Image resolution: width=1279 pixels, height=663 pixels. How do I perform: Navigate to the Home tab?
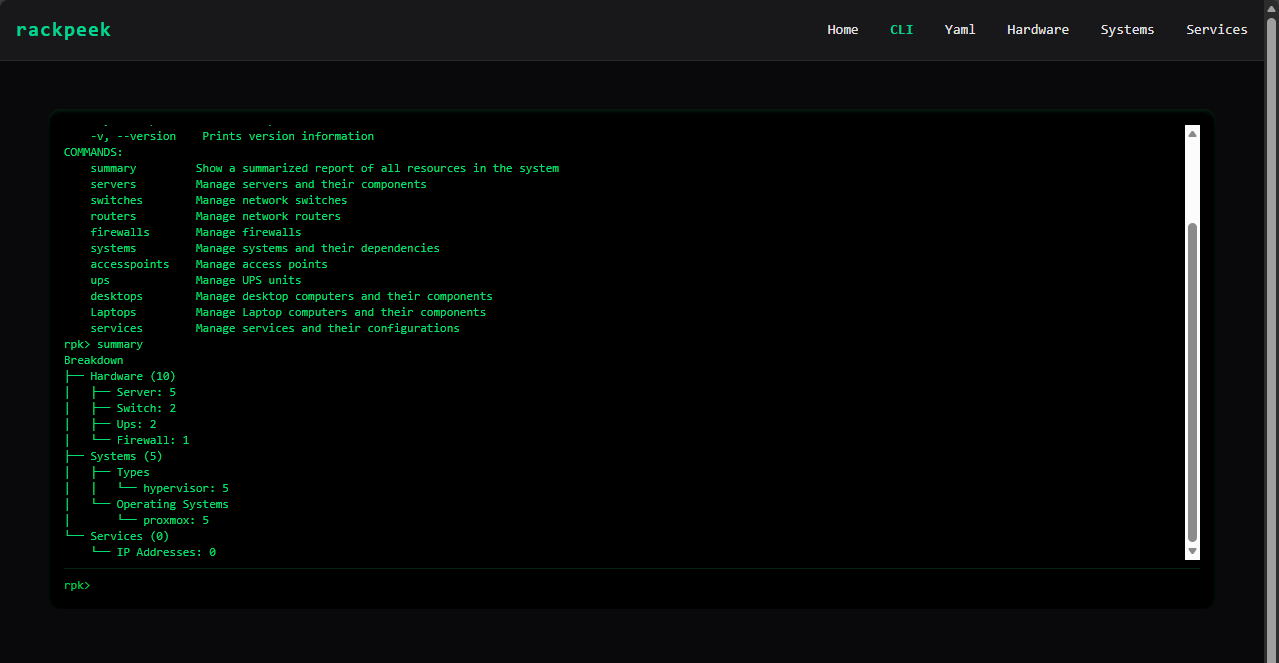click(x=842, y=29)
